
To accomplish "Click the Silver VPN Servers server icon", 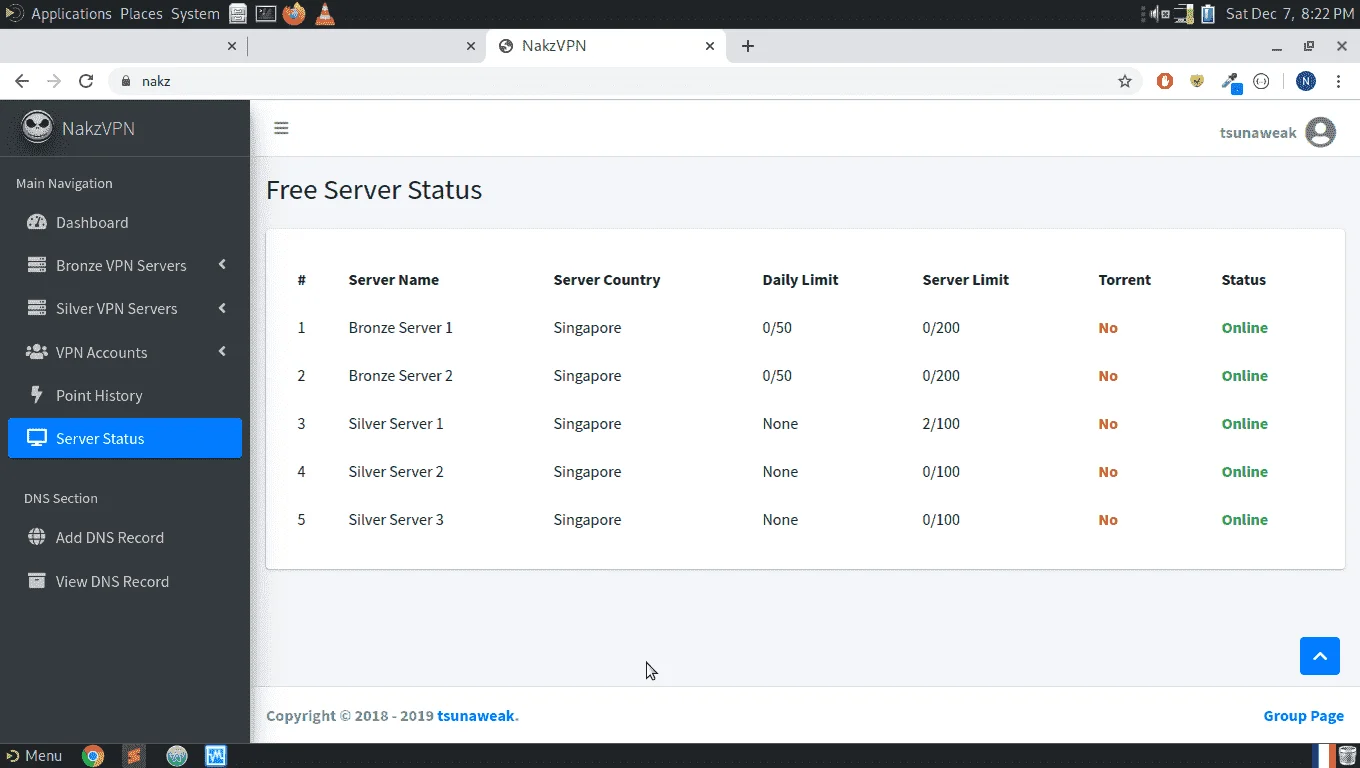I will (x=37, y=308).
